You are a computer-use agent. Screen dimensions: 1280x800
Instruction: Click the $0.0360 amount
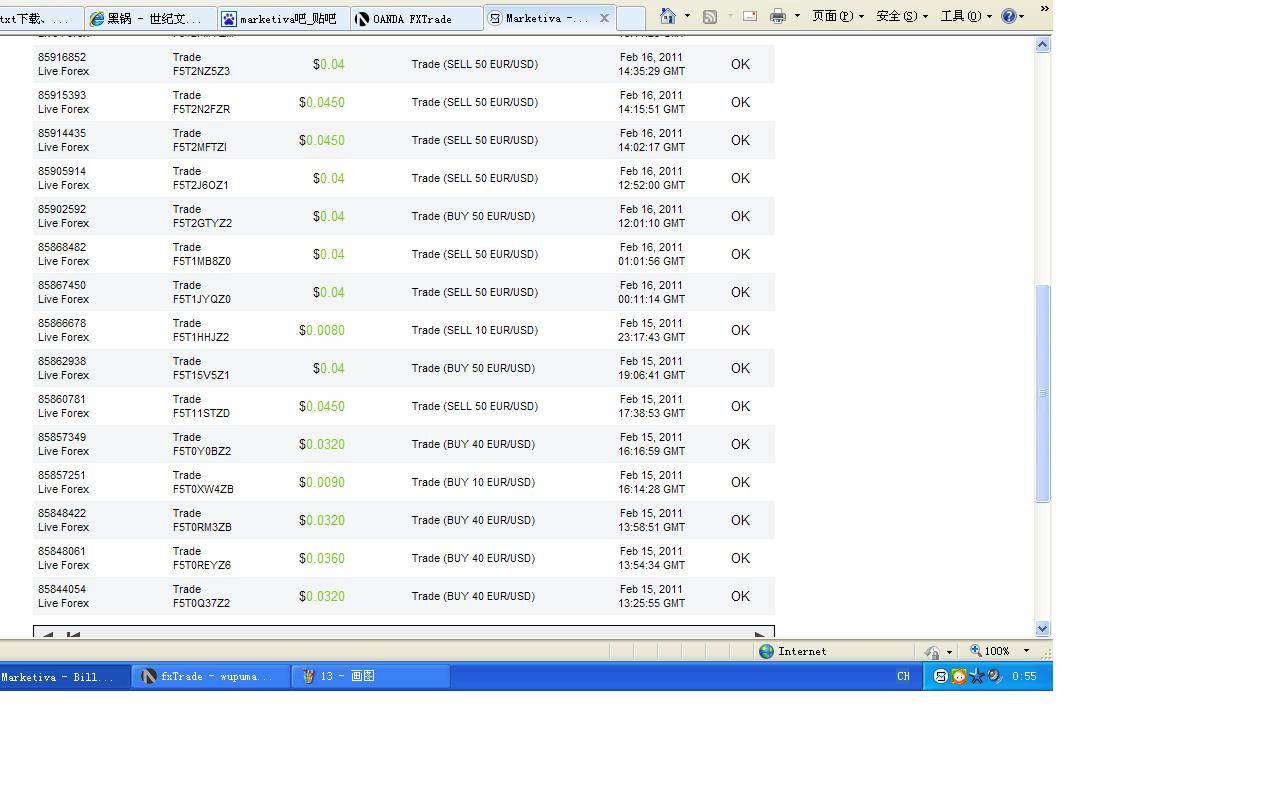click(322, 558)
